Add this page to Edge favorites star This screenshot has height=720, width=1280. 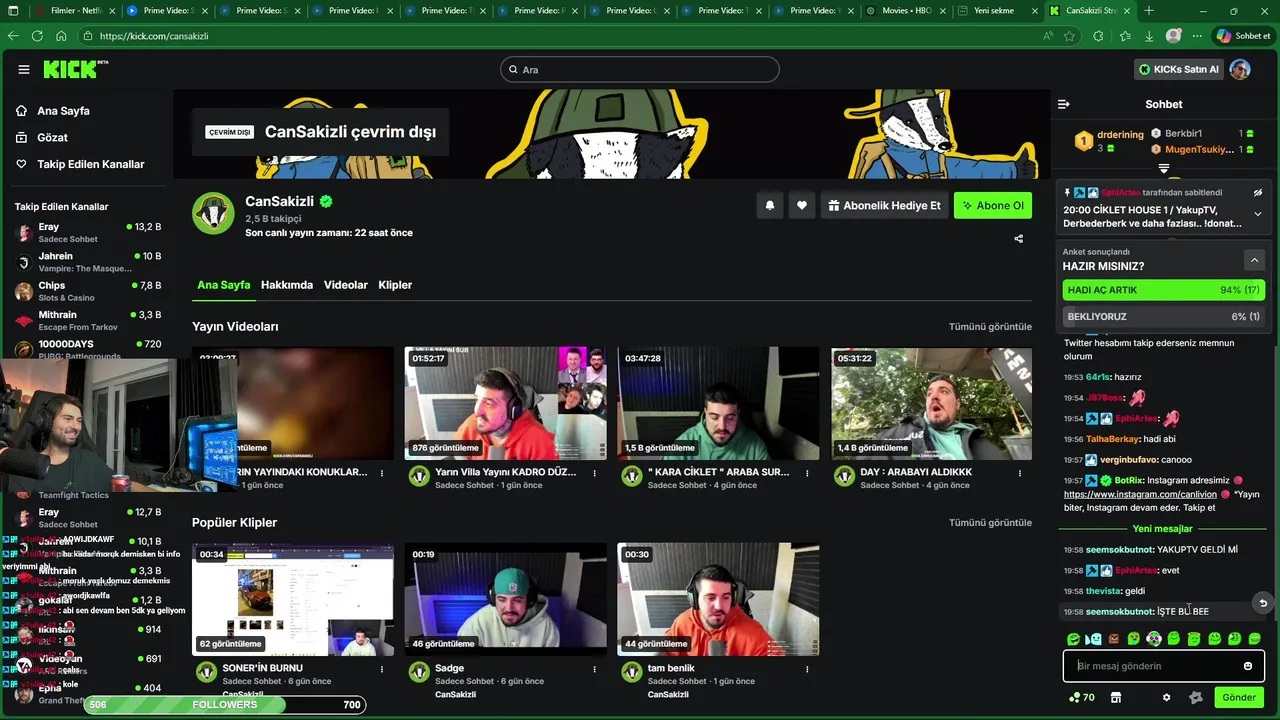1070,35
